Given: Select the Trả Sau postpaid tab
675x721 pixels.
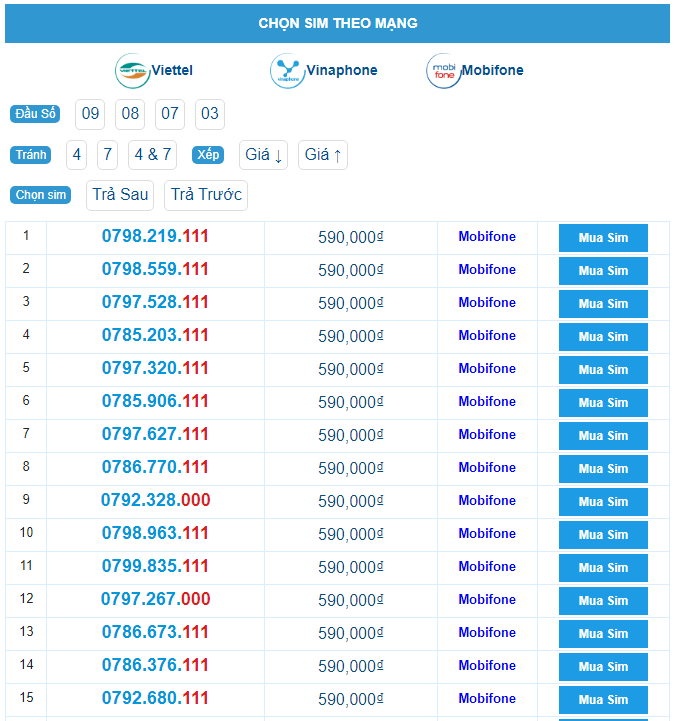Looking at the screenshot, I should 120,195.
